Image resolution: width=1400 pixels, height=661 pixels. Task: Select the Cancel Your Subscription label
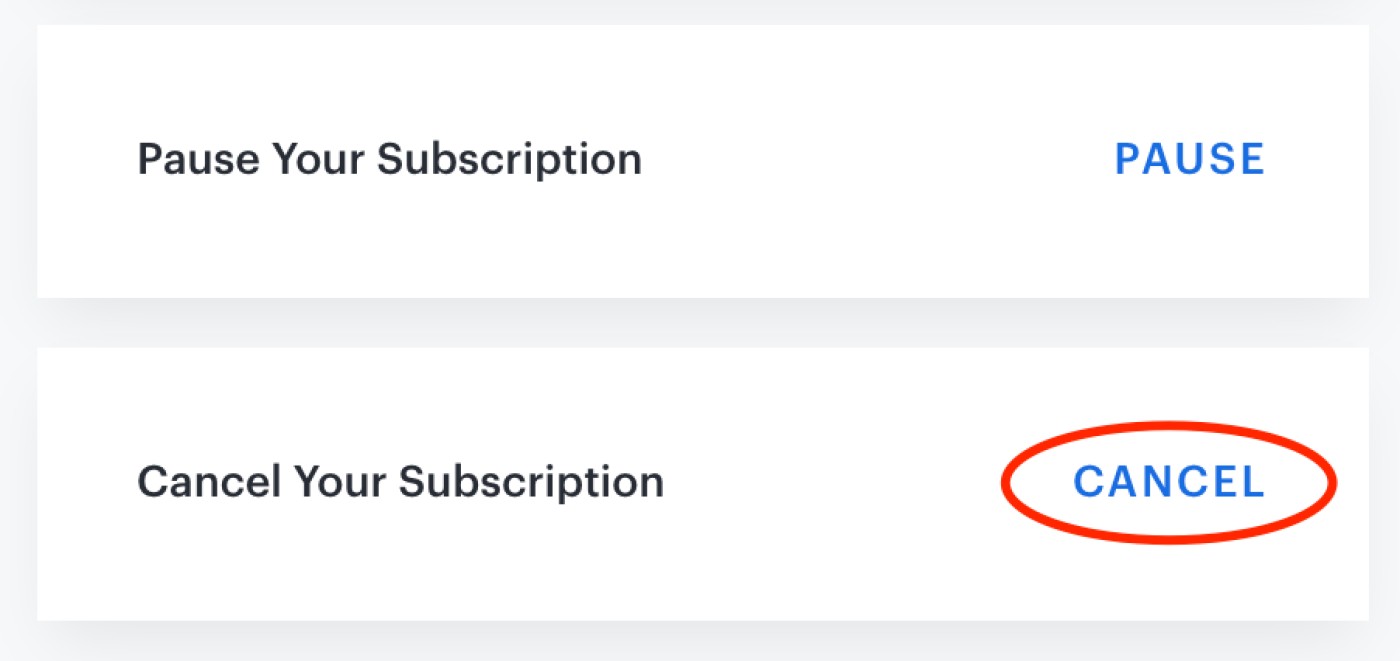coord(400,482)
